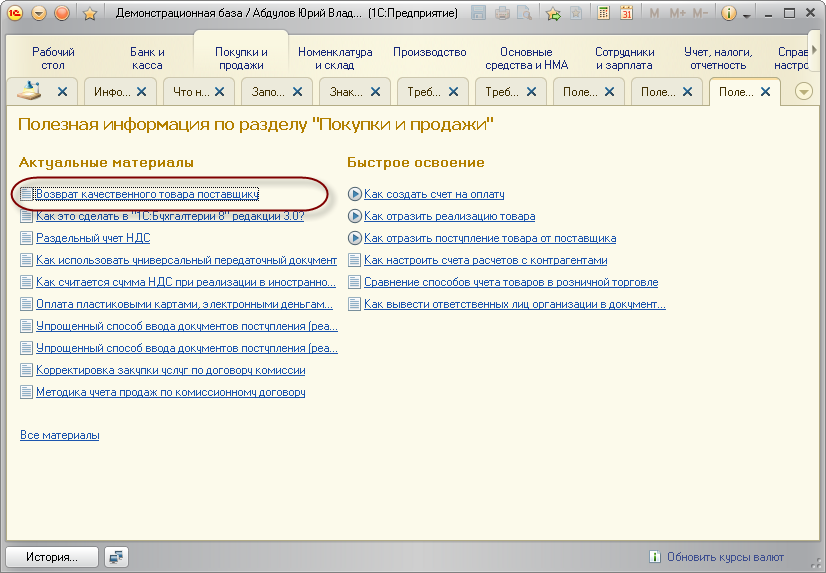Image resolution: width=826 pixels, height=573 pixels.
Task: Open the 1C main menu logo button
Action: pos(14,13)
